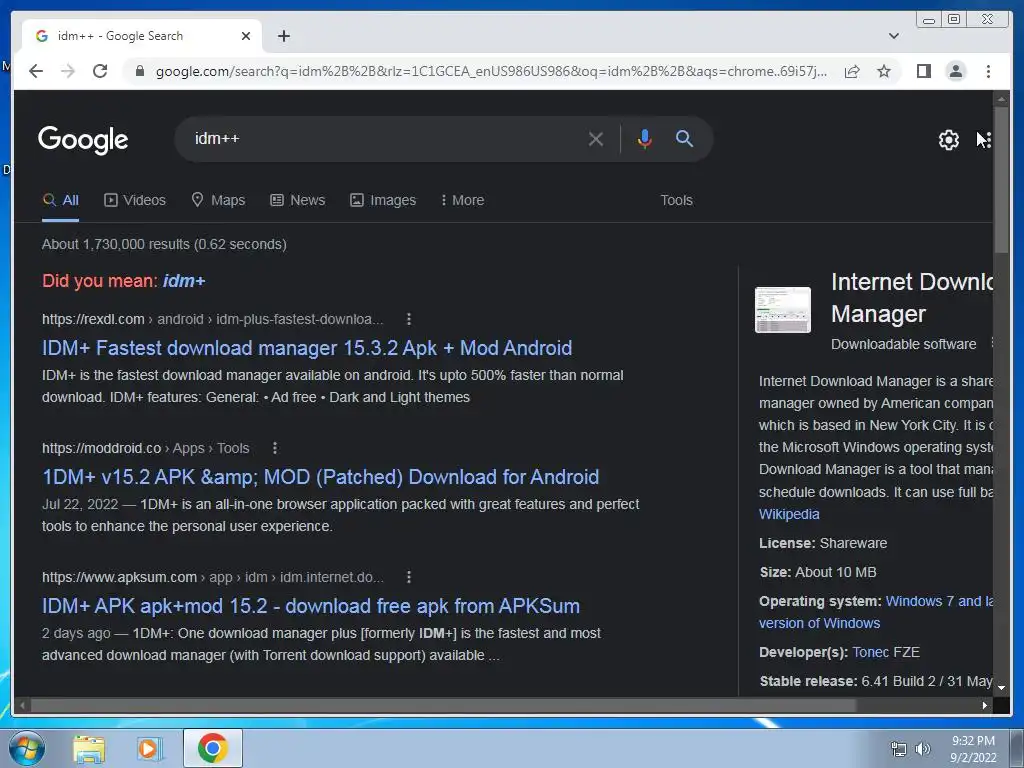This screenshot has width=1024, height=768.
Task: Click the www.apksum.com result URL
Action: pos(212,577)
